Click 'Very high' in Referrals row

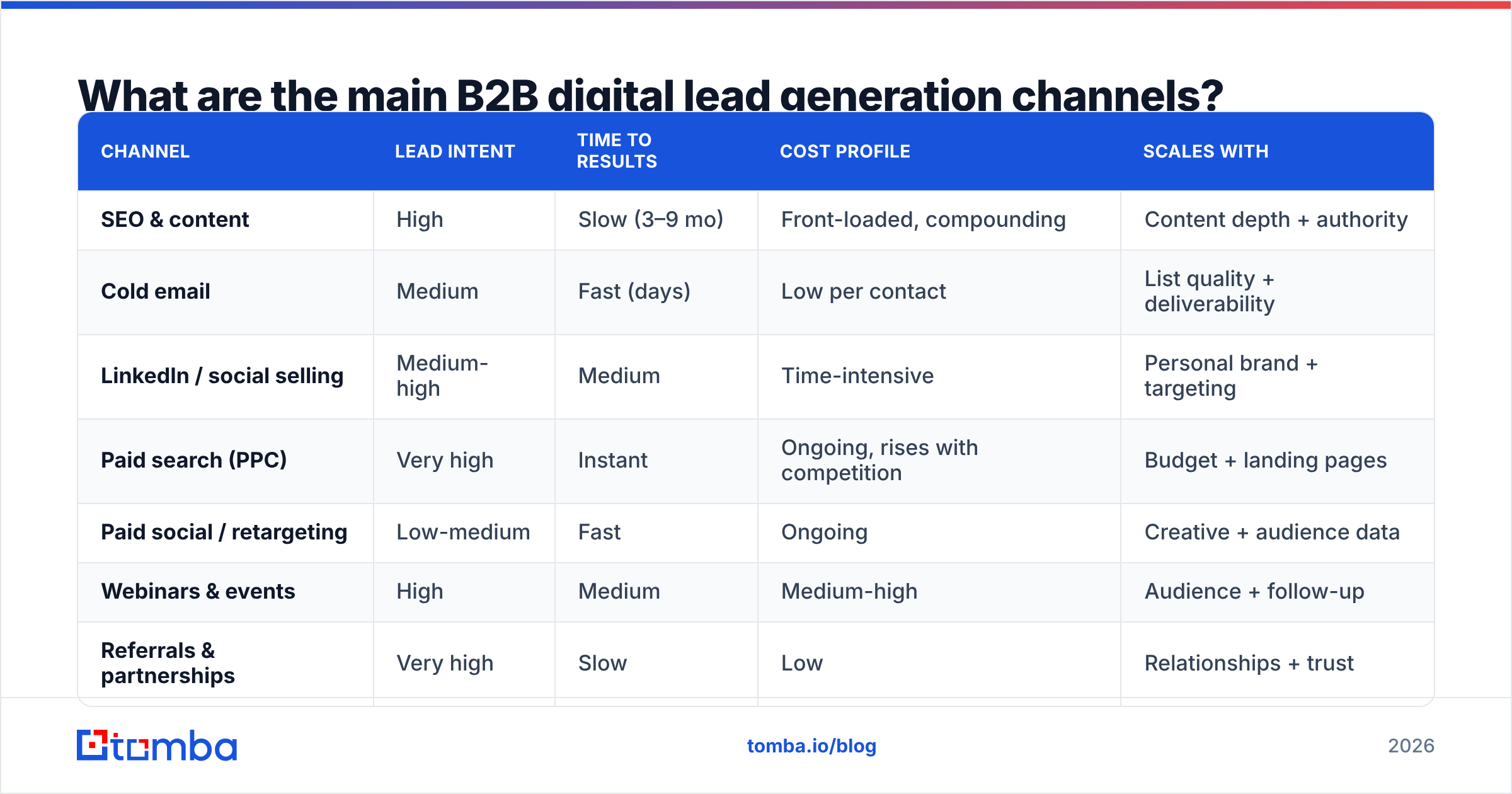445,663
